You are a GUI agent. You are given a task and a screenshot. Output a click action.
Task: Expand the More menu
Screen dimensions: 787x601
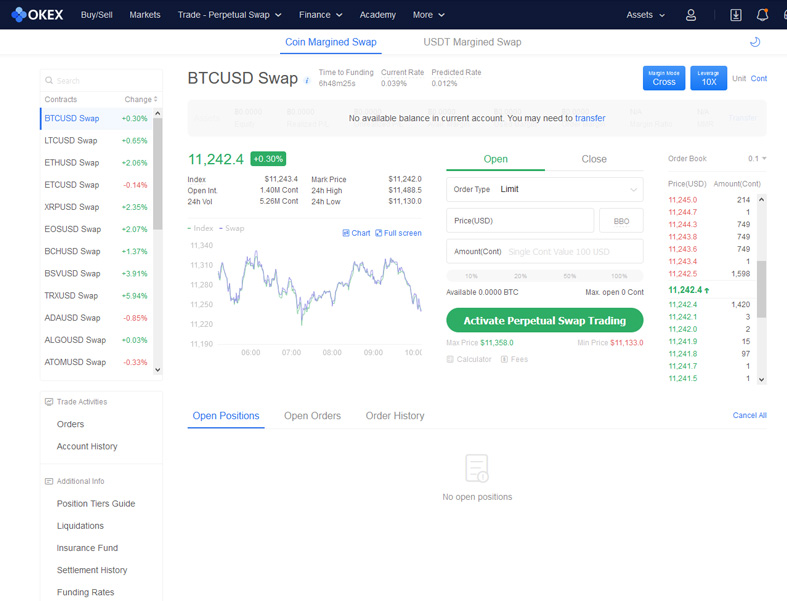[428, 15]
